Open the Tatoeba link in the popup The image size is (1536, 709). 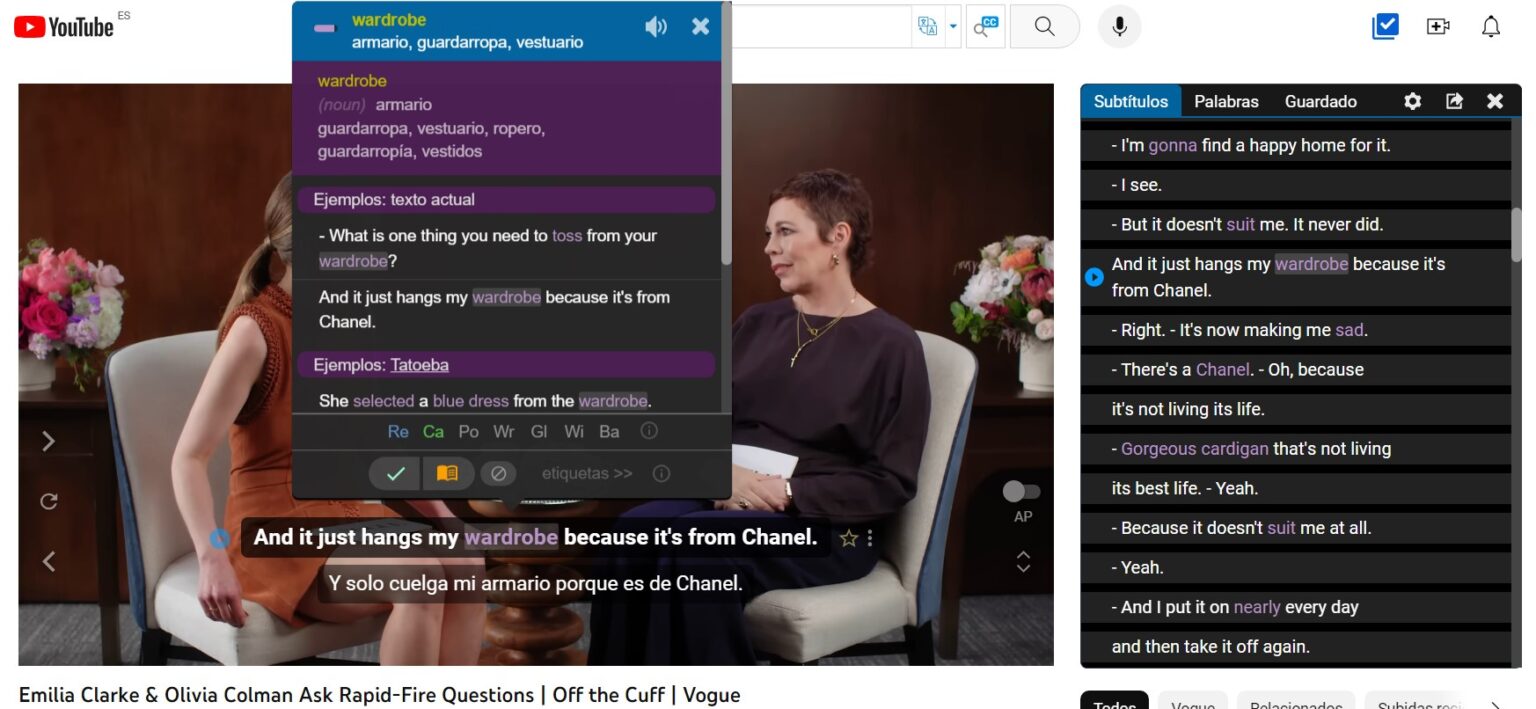[418, 364]
